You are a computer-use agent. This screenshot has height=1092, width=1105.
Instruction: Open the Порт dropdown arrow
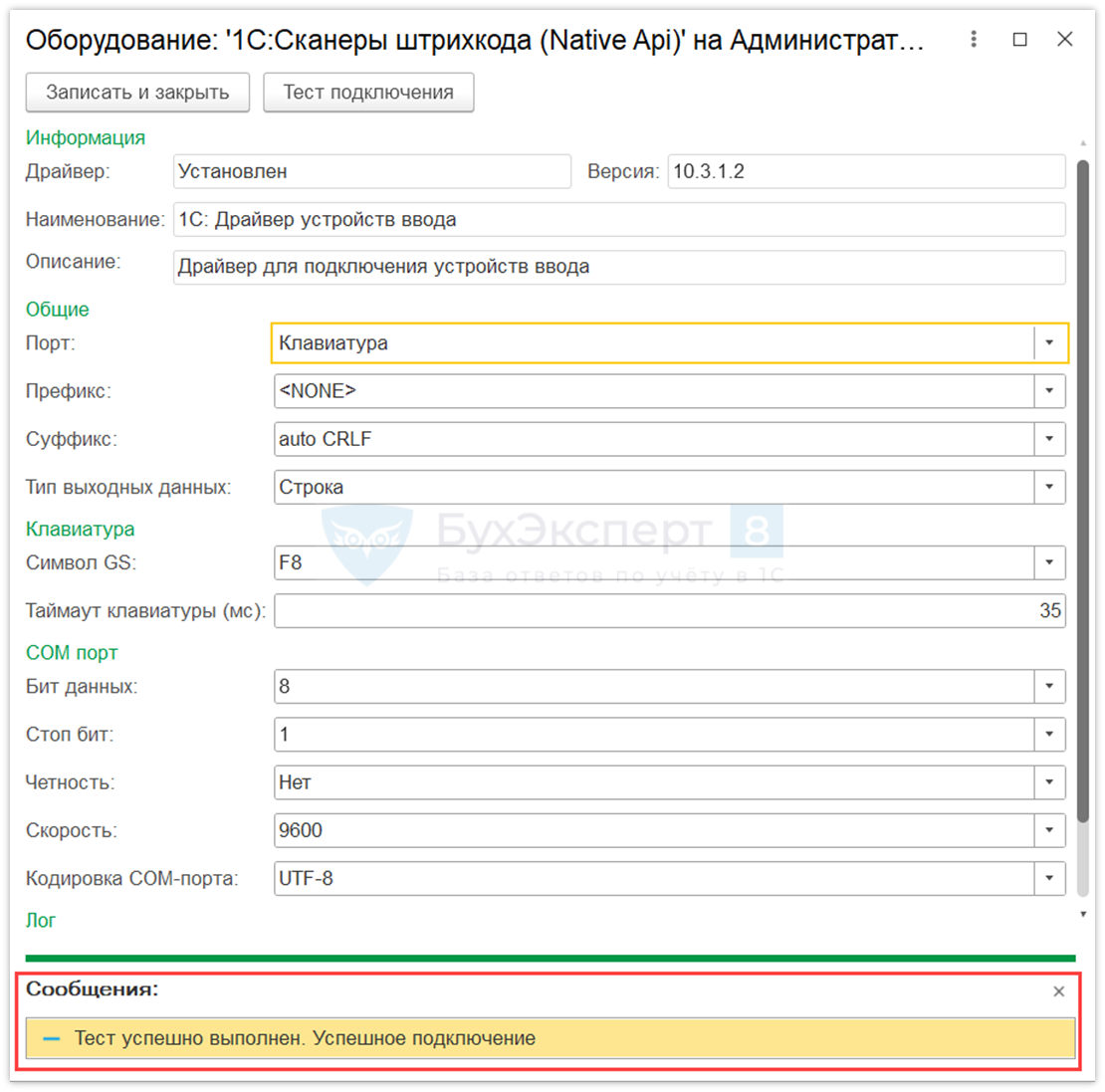click(x=1049, y=343)
